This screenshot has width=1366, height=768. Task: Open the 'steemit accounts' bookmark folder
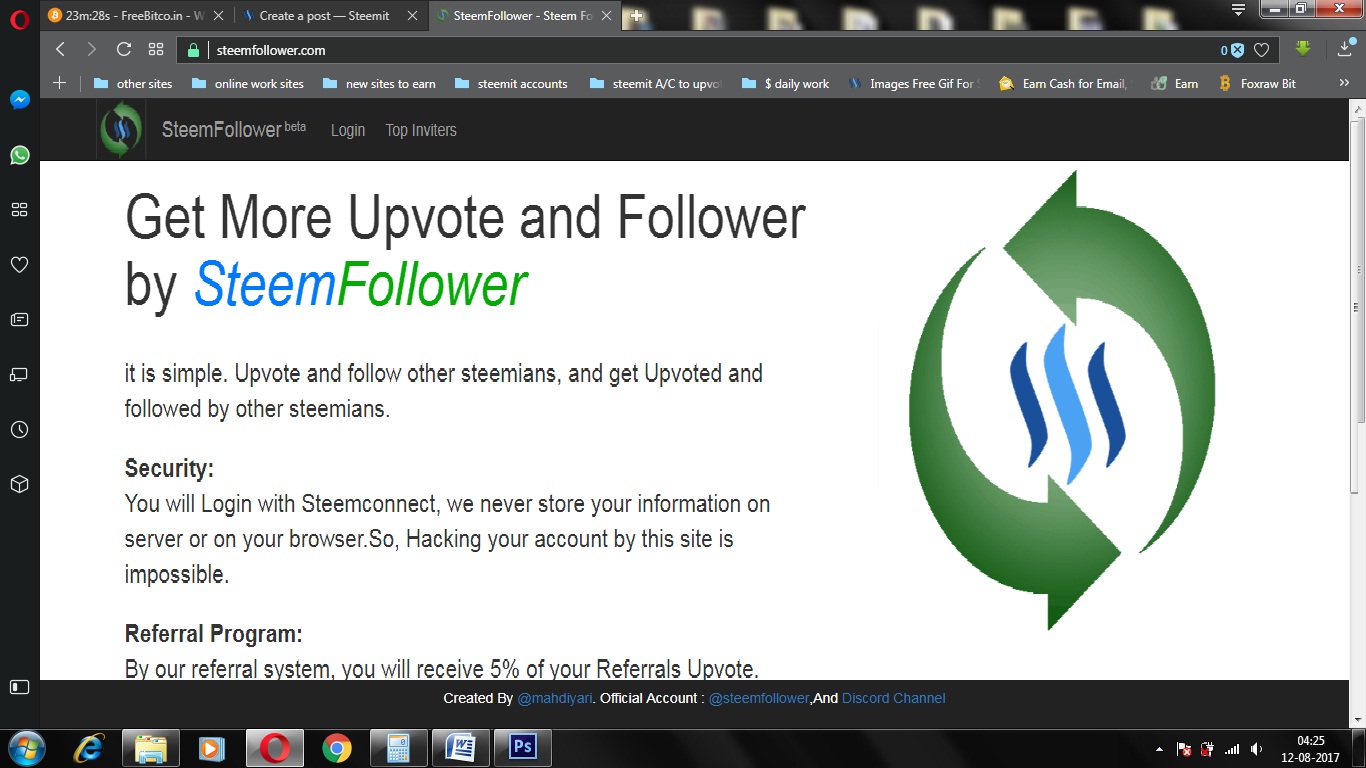coord(511,84)
